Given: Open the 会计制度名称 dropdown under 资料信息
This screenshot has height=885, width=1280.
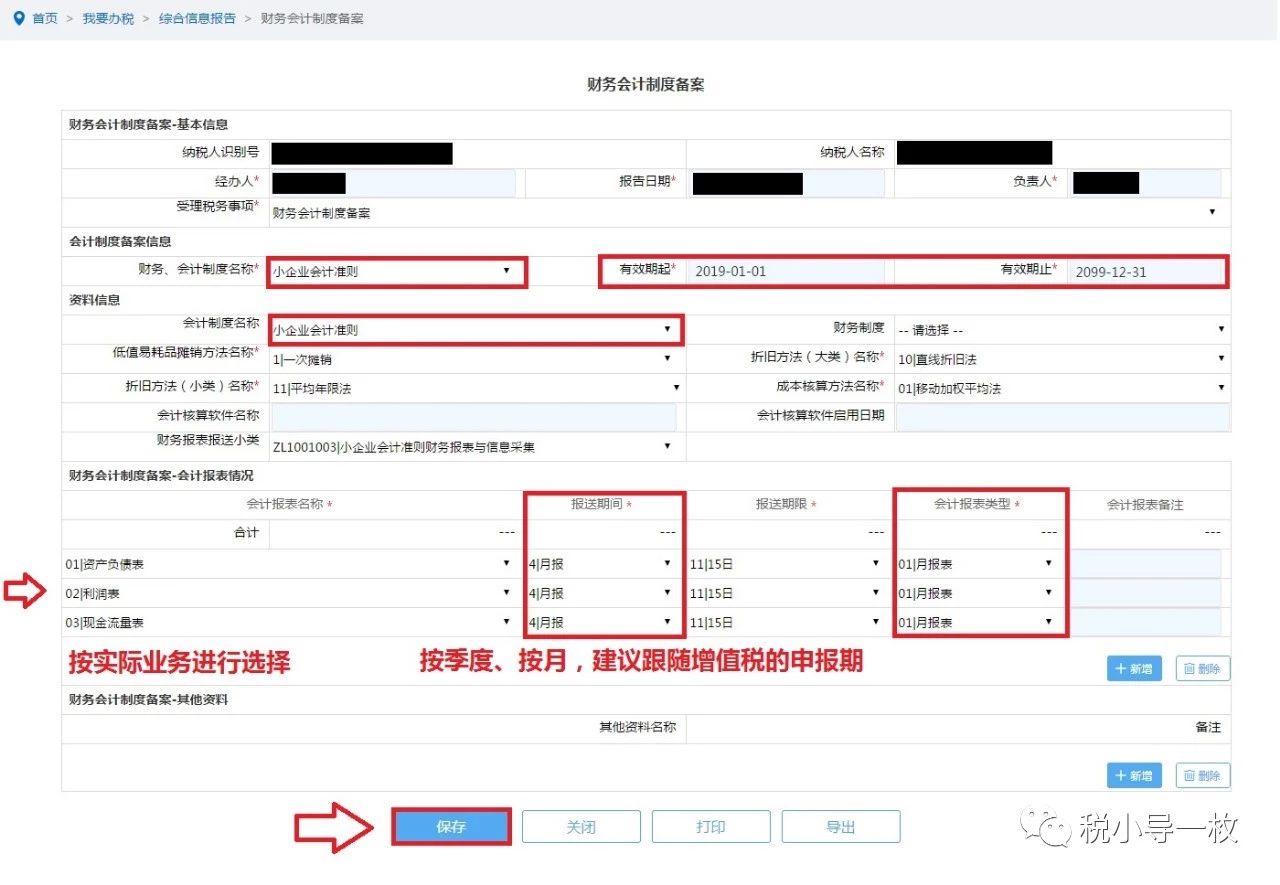Looking at the screenshot, I should 474,330.
